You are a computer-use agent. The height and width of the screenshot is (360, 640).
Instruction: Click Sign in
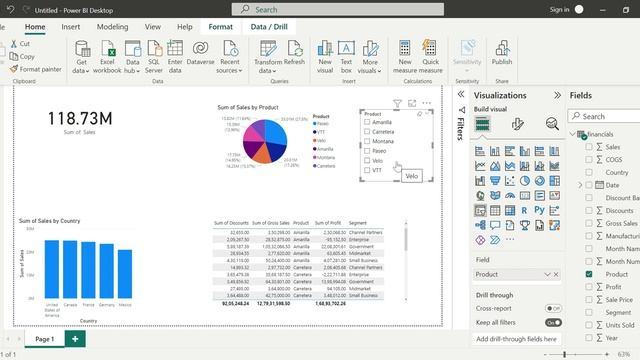click(559, 9)
